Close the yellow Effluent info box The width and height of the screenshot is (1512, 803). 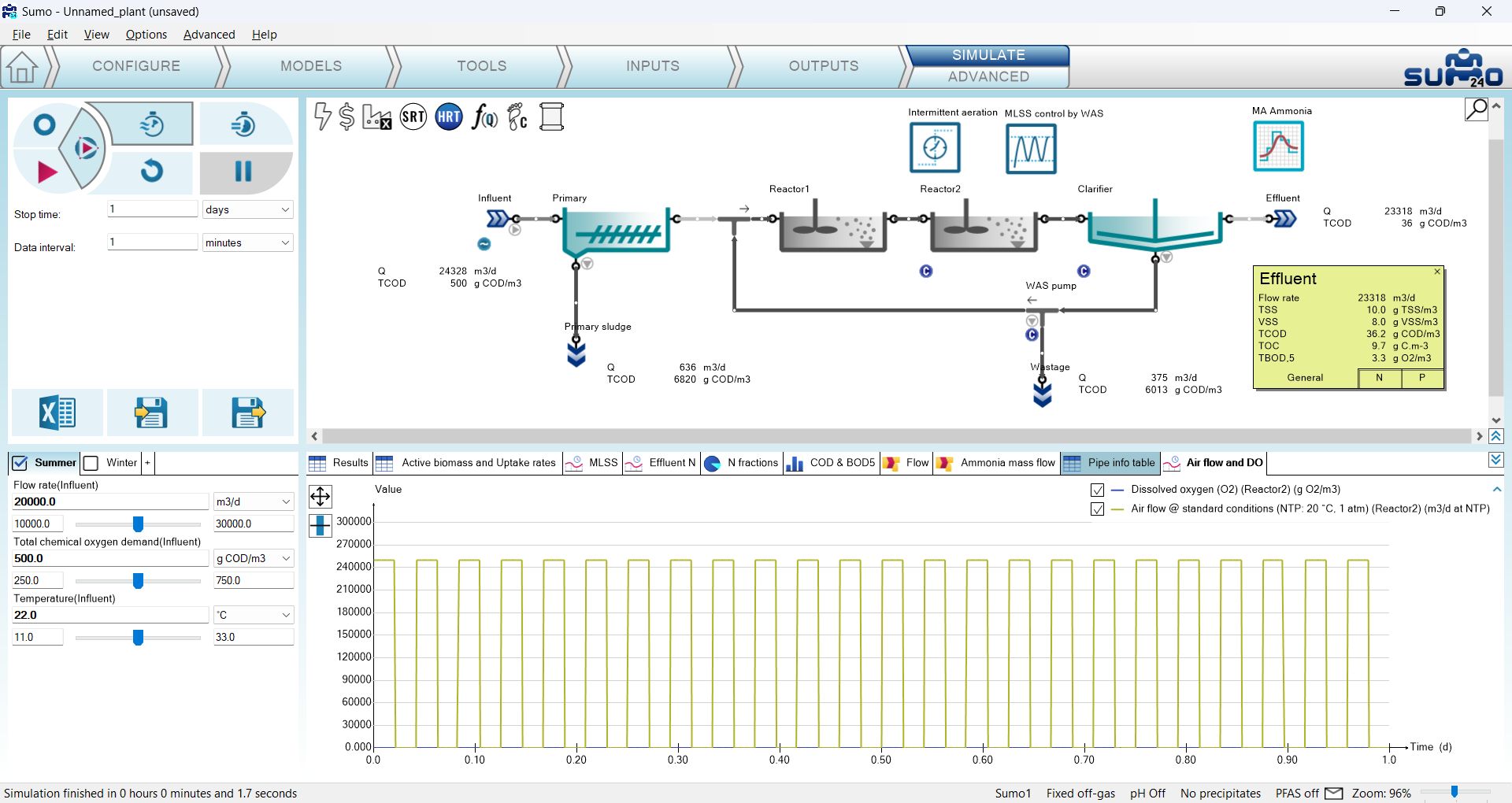pos(1437,272)
